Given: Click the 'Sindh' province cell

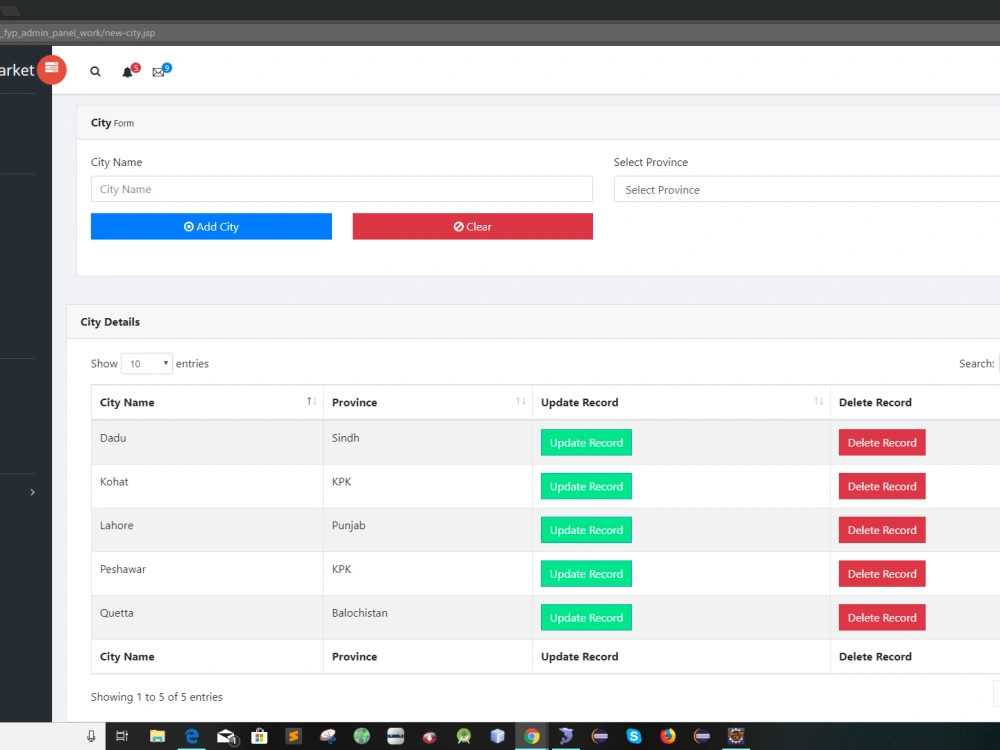Looking at the screenshot, I should [427, 442].
